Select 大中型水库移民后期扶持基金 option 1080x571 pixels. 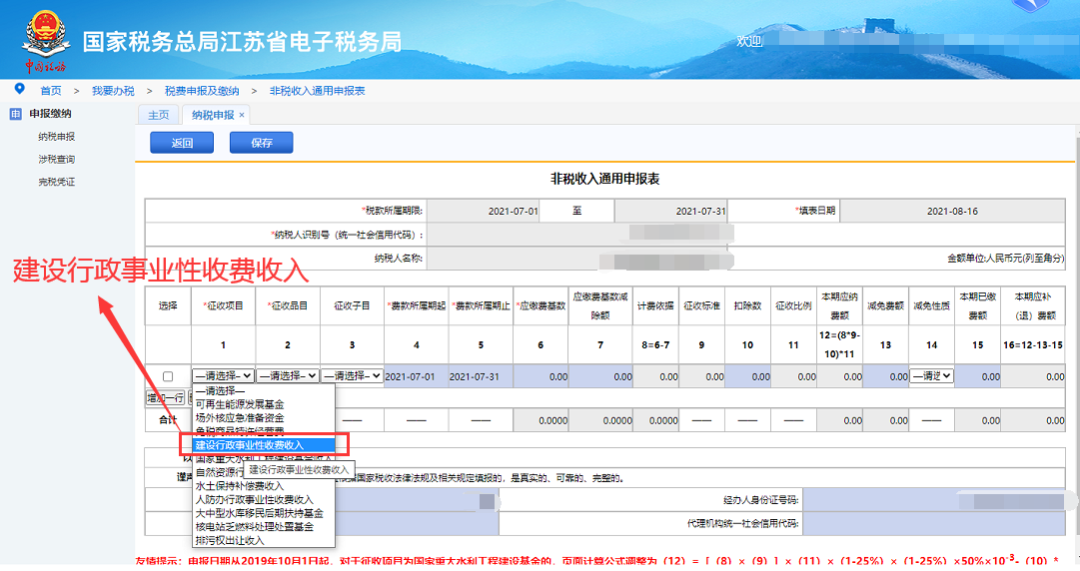(264, 513)
